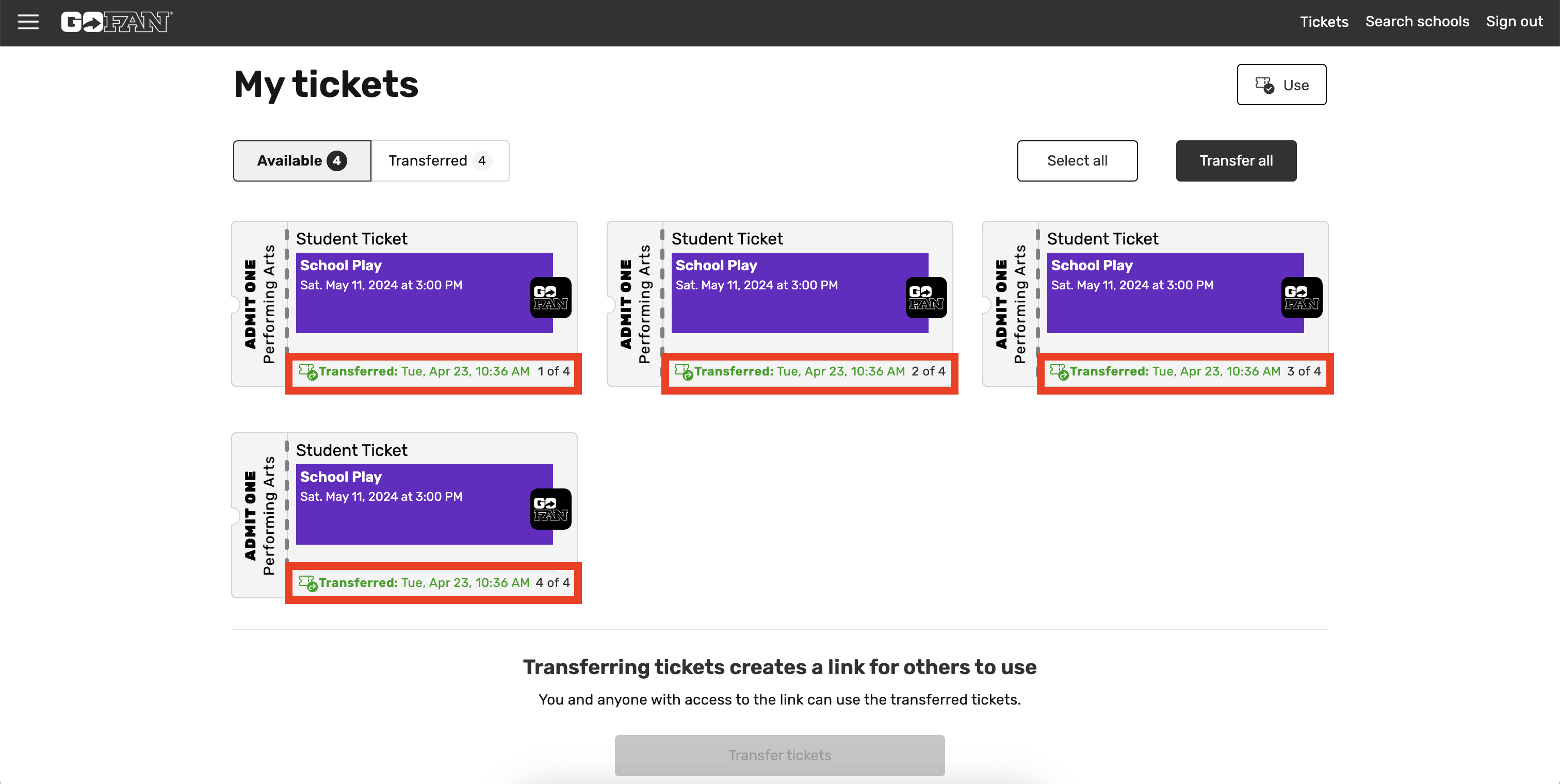Switch to the Transferred tab
The height and width of the screenshot is (784, 1560).
pos(440,160)
